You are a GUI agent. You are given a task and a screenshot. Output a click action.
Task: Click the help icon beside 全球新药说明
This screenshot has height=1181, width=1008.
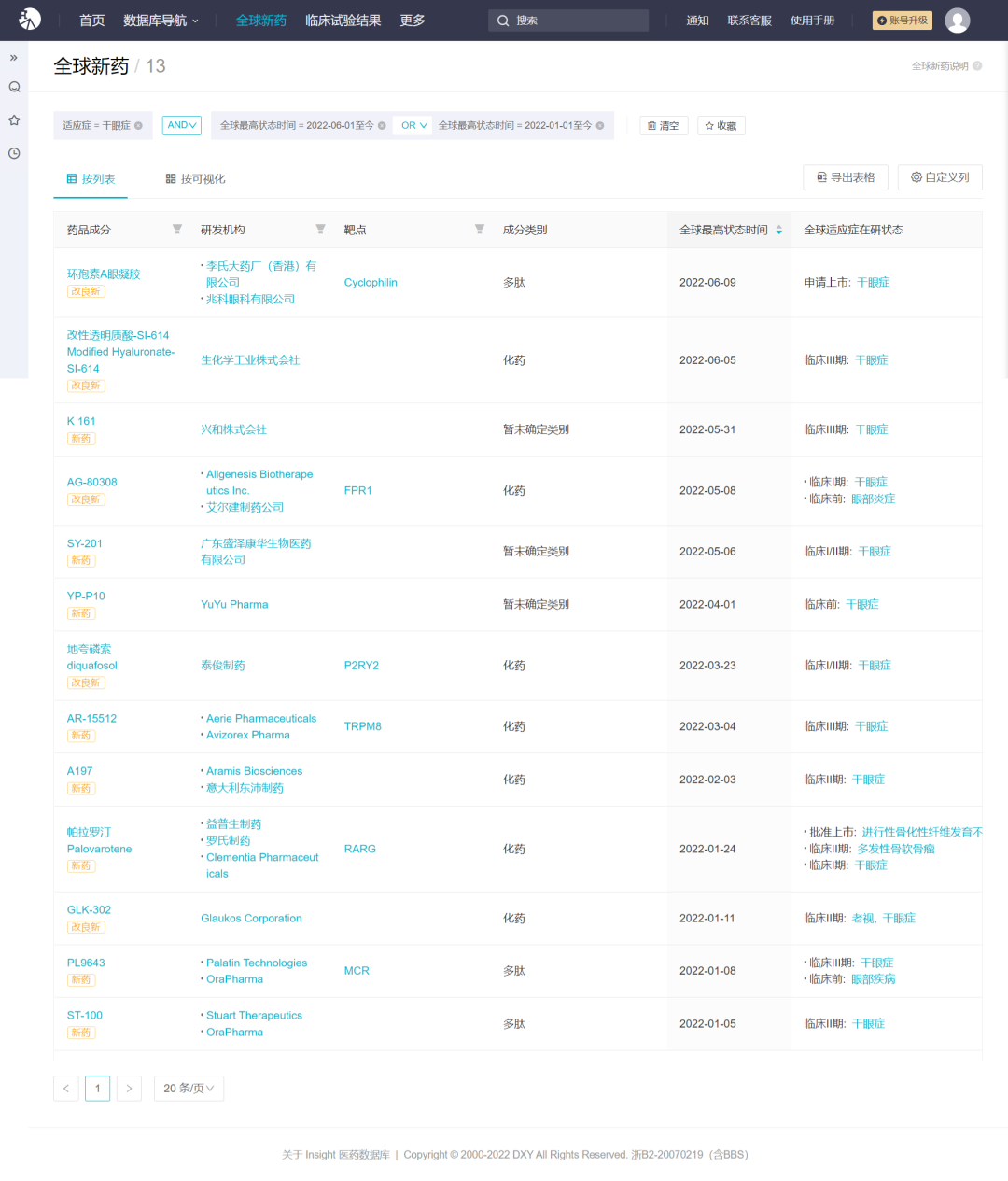point(977,66)
